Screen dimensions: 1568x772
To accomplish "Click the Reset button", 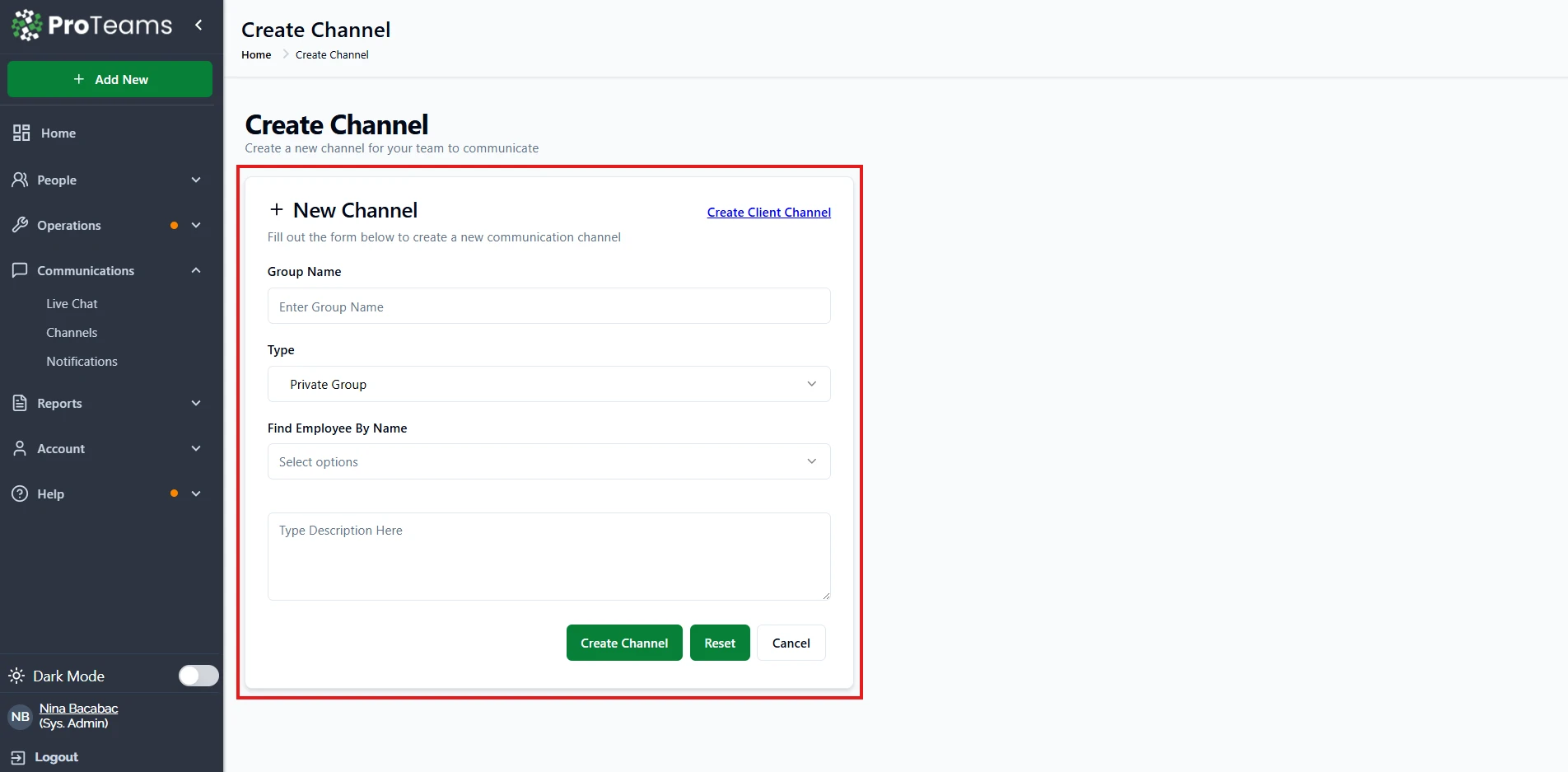I will tap(720, 643).
